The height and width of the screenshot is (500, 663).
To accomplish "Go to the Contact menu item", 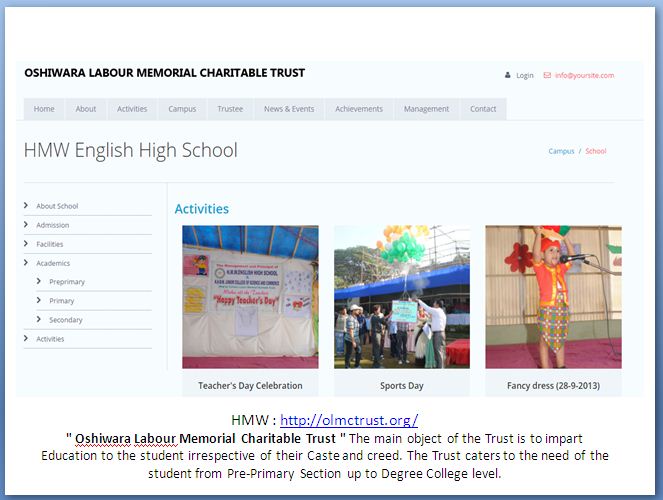I will pyautogui.click(x=483, y=109).
